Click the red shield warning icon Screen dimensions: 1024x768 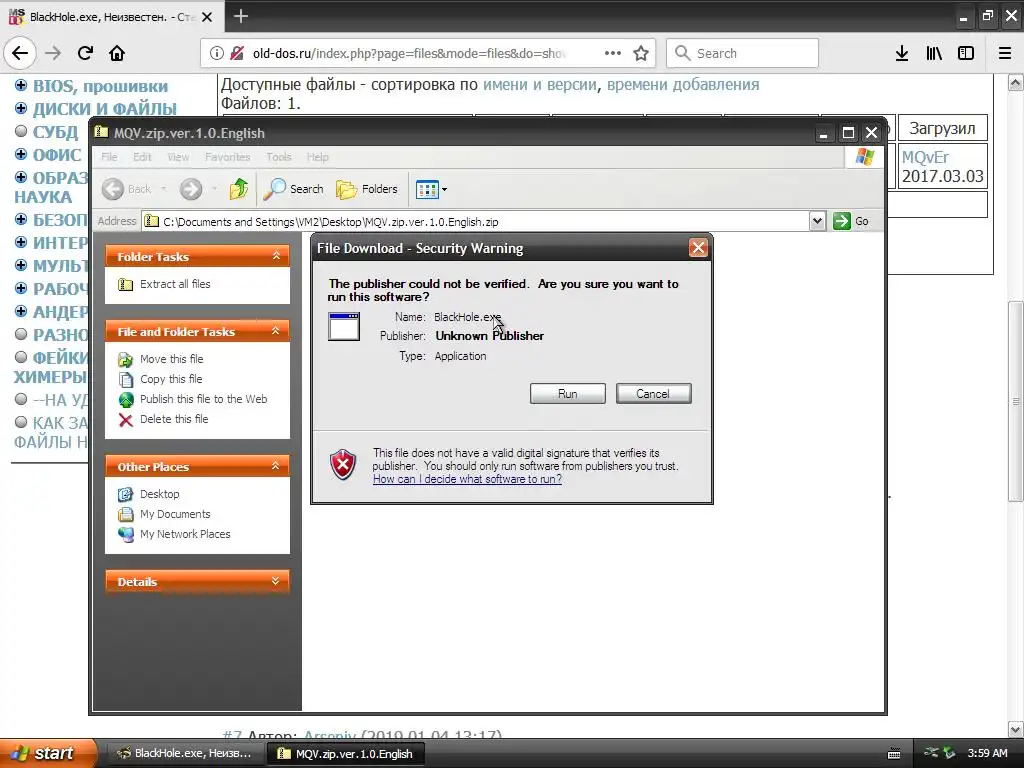coord(343,465)
